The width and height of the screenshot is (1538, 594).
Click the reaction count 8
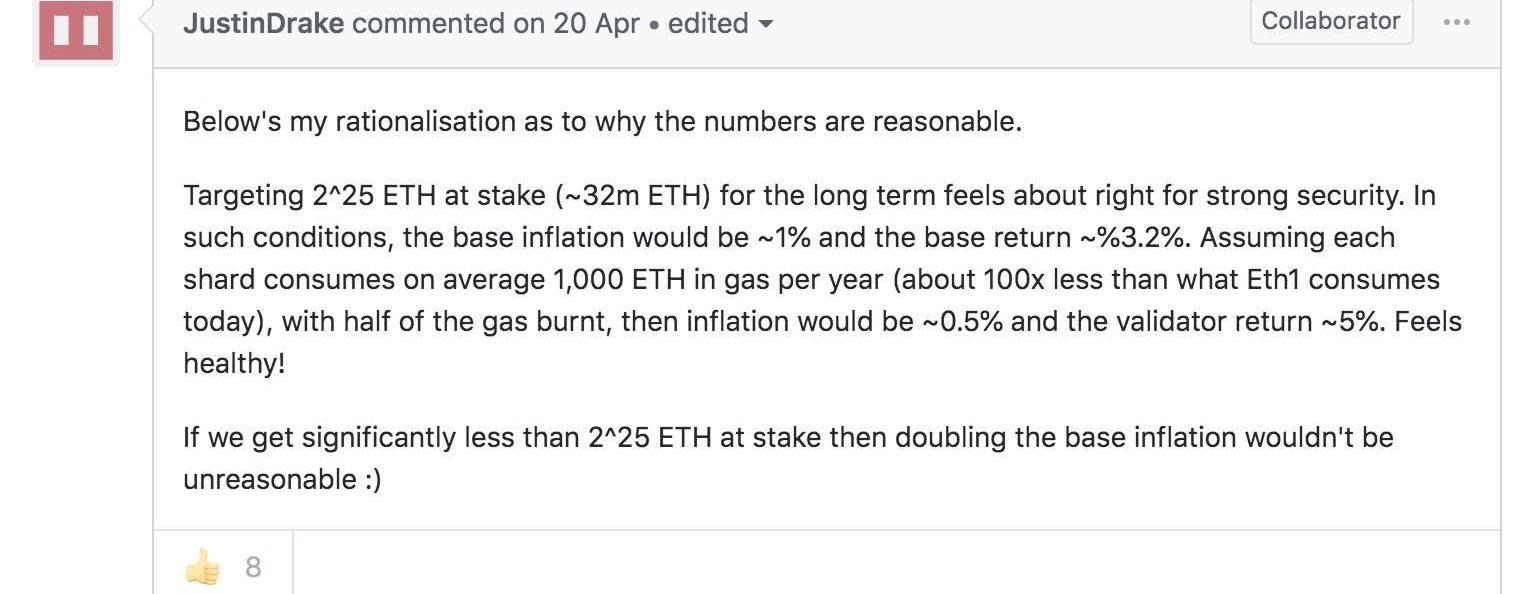253,568
